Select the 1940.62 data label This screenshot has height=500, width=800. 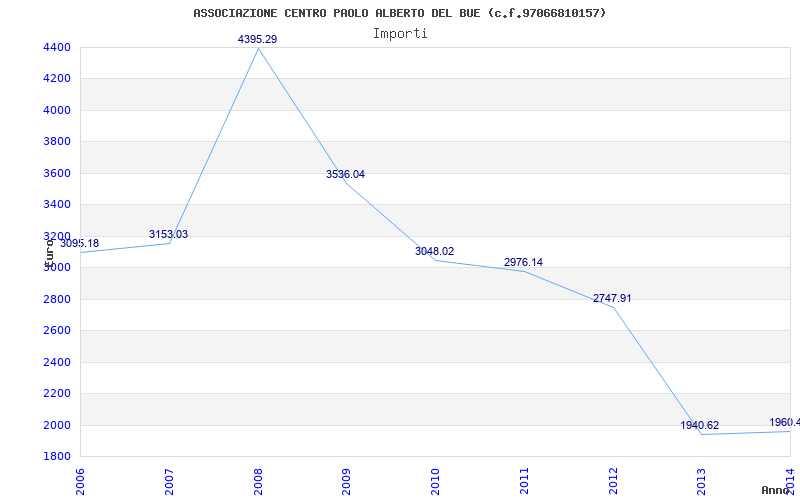pyautogui.click(x=699, y=426)
